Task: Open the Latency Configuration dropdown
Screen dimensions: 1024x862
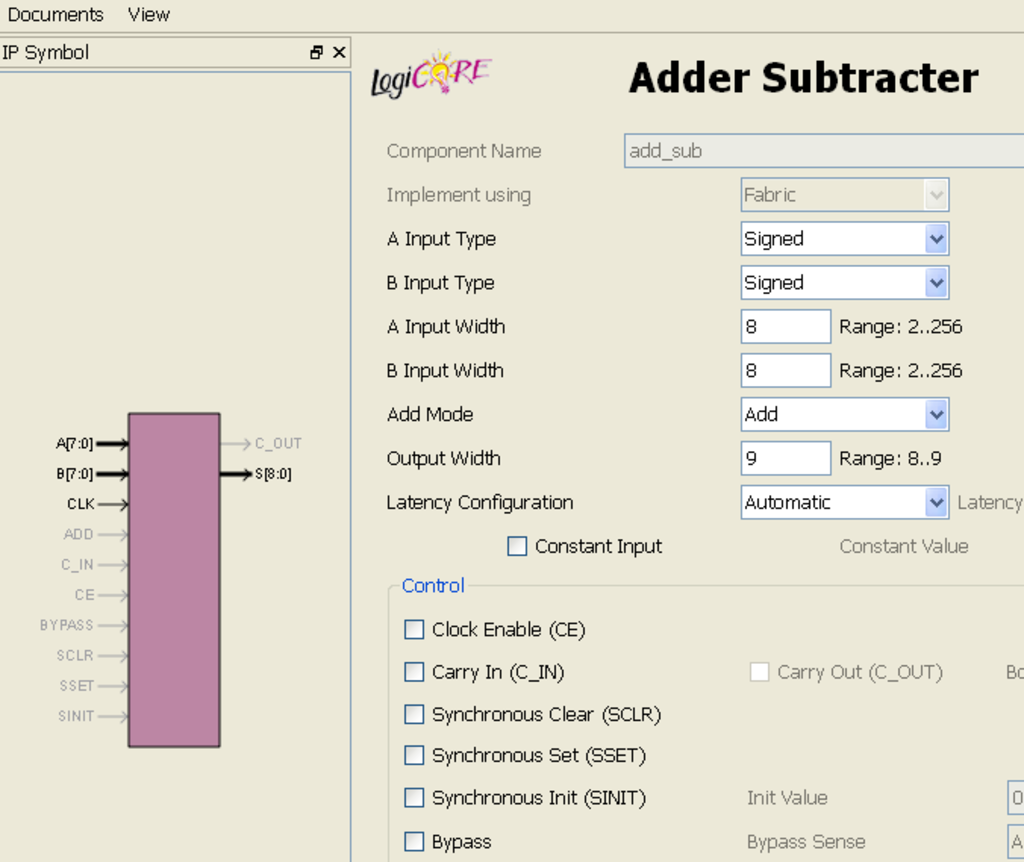Action: point(935,502)
